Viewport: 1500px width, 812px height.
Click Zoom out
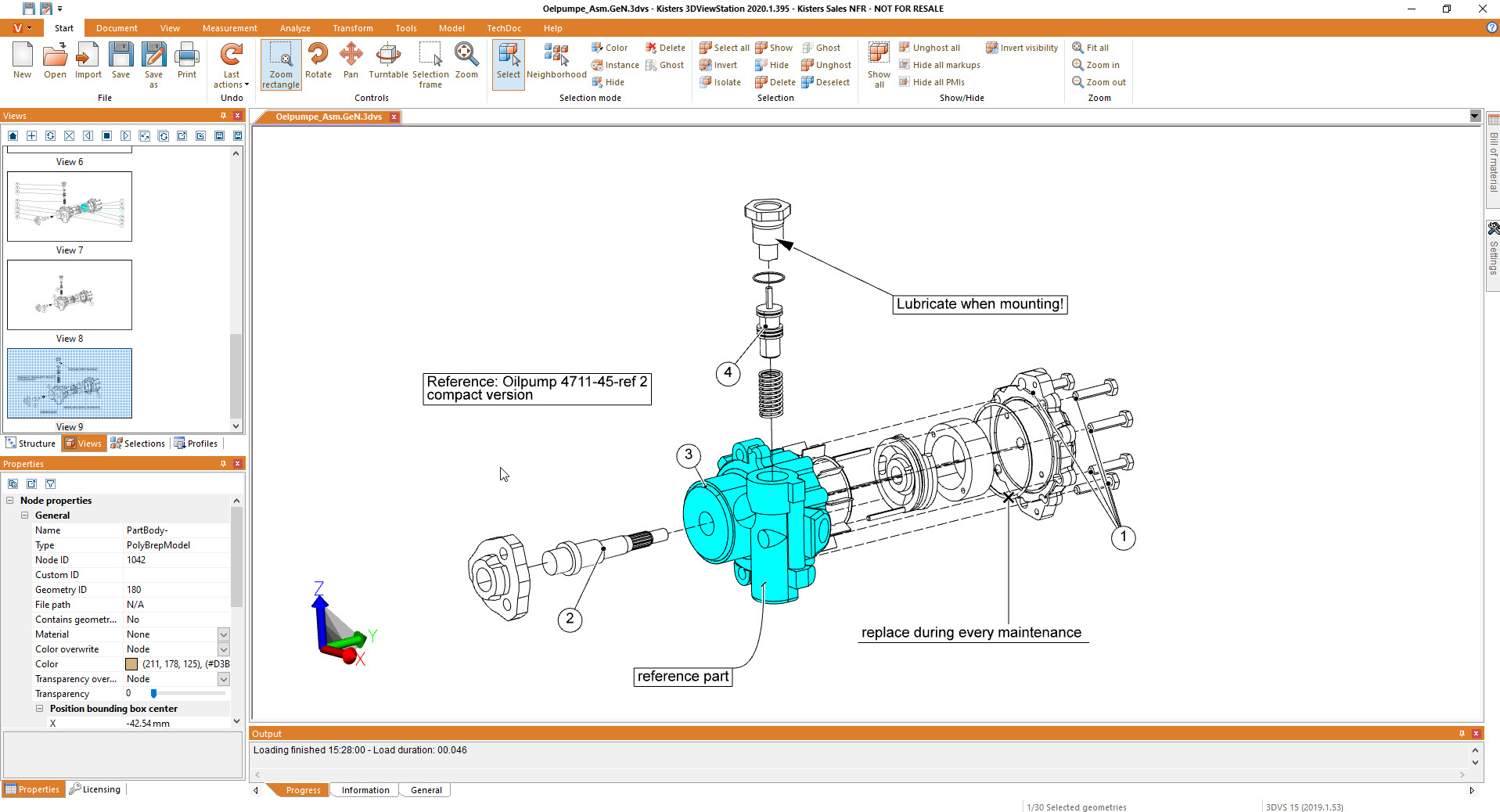click(x=1099, y=82)
